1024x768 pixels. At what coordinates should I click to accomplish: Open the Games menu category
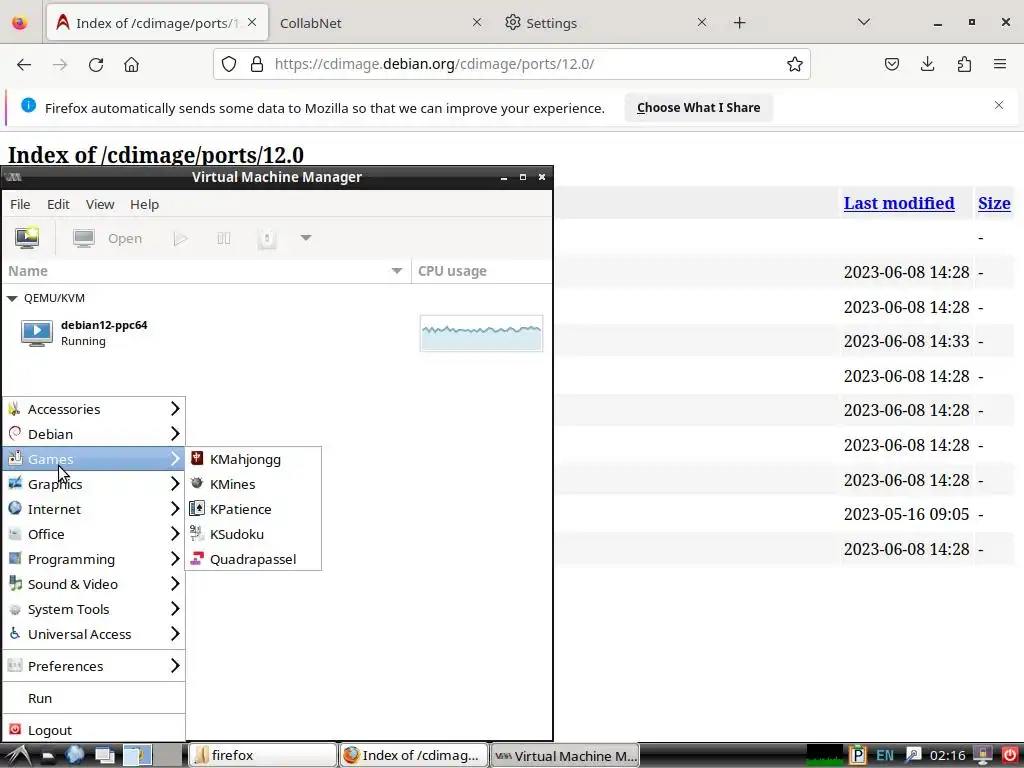(x=94, y=459)
